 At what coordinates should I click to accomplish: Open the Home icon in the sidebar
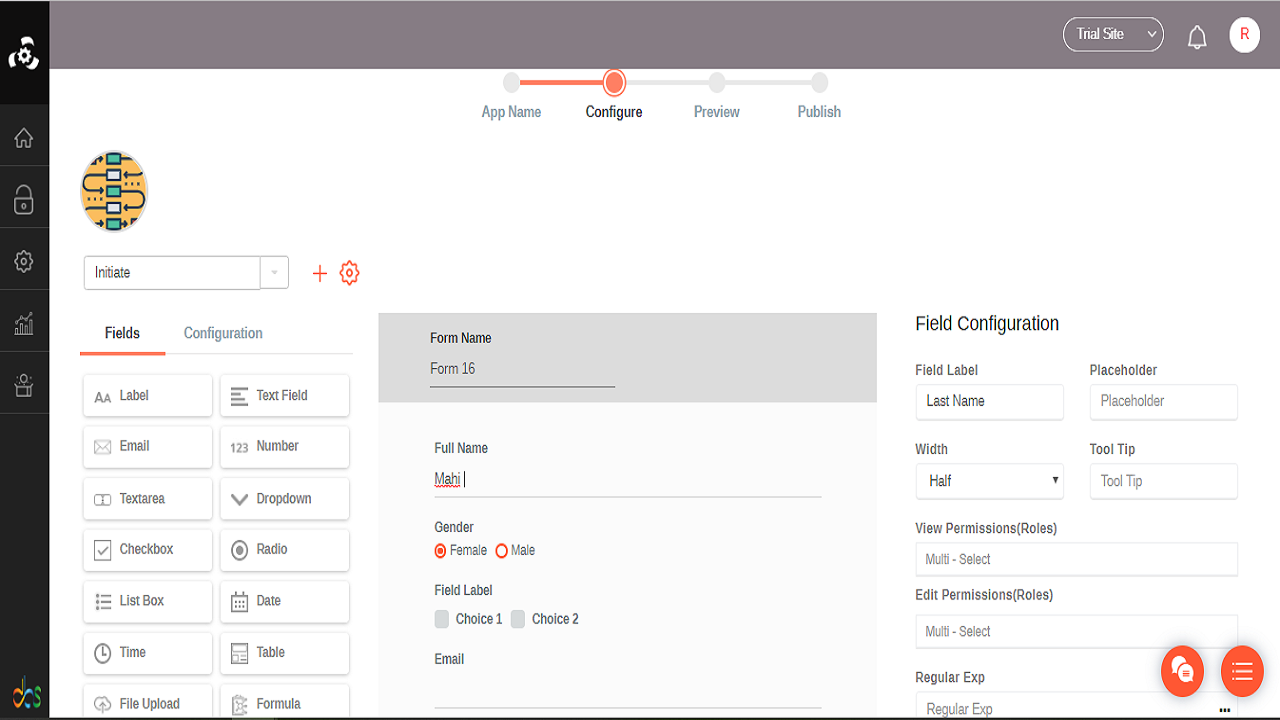click(24, 137)
